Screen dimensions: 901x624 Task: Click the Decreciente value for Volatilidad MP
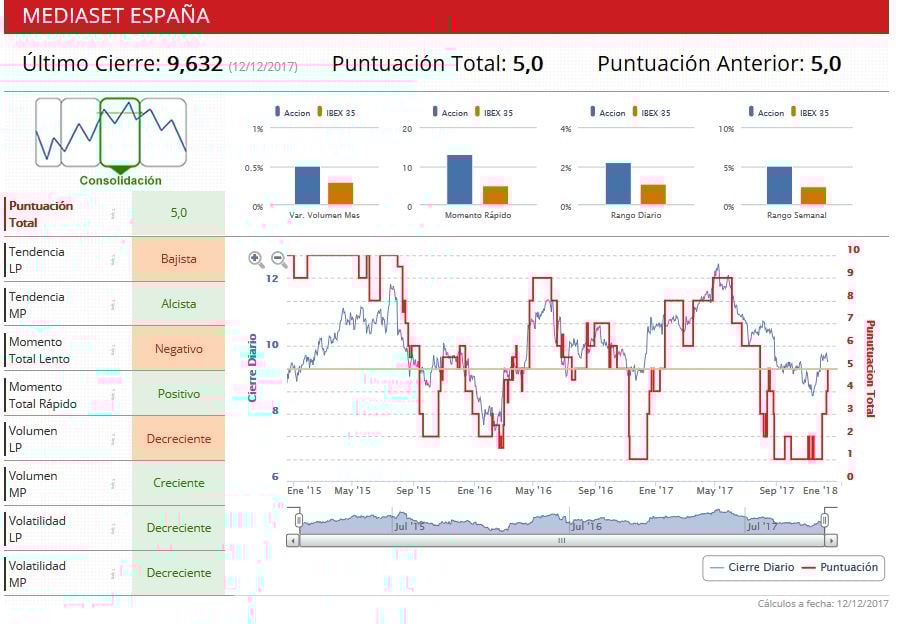179,573
